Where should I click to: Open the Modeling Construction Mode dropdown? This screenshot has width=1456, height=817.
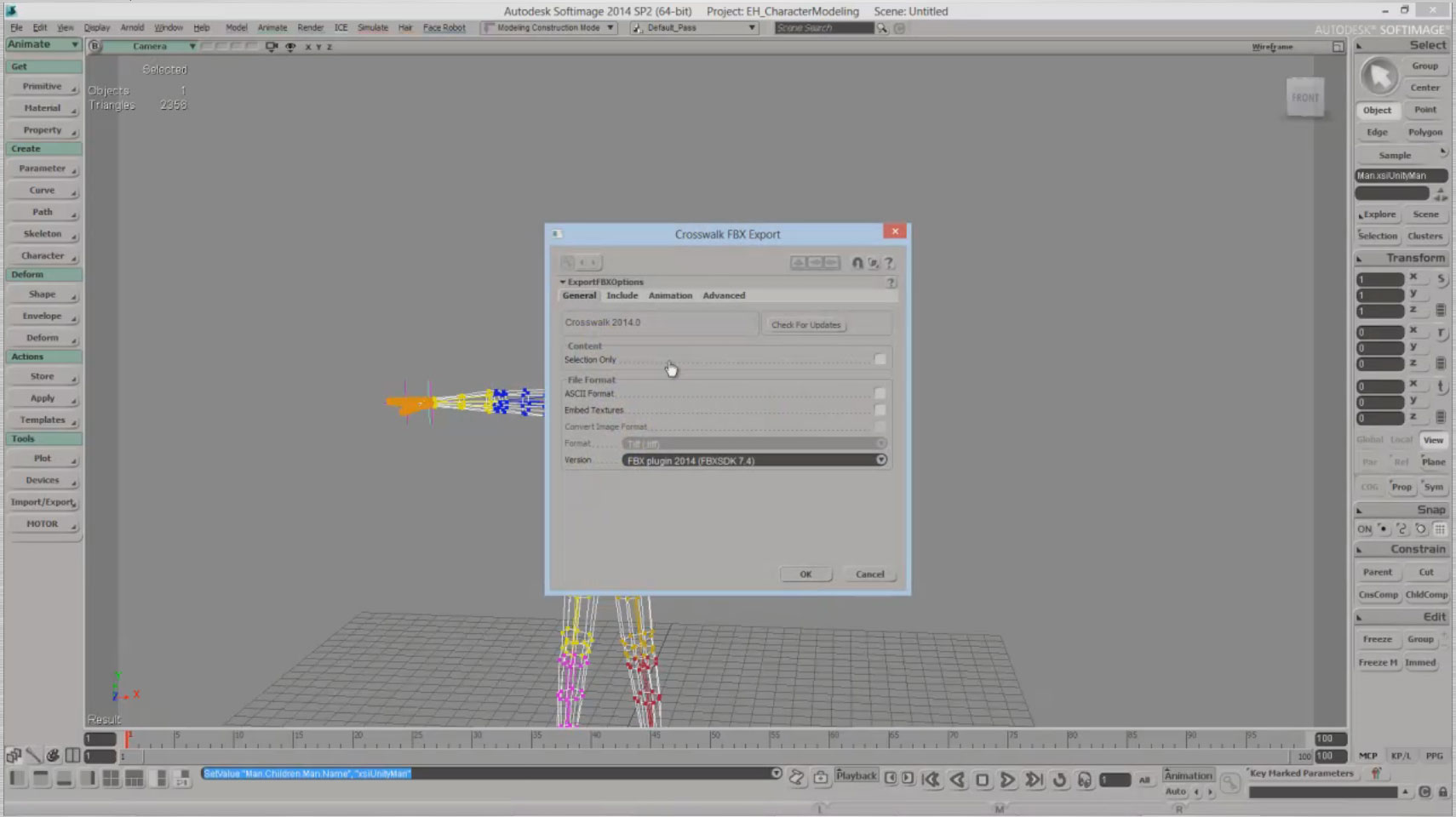[x=548, y=28]
